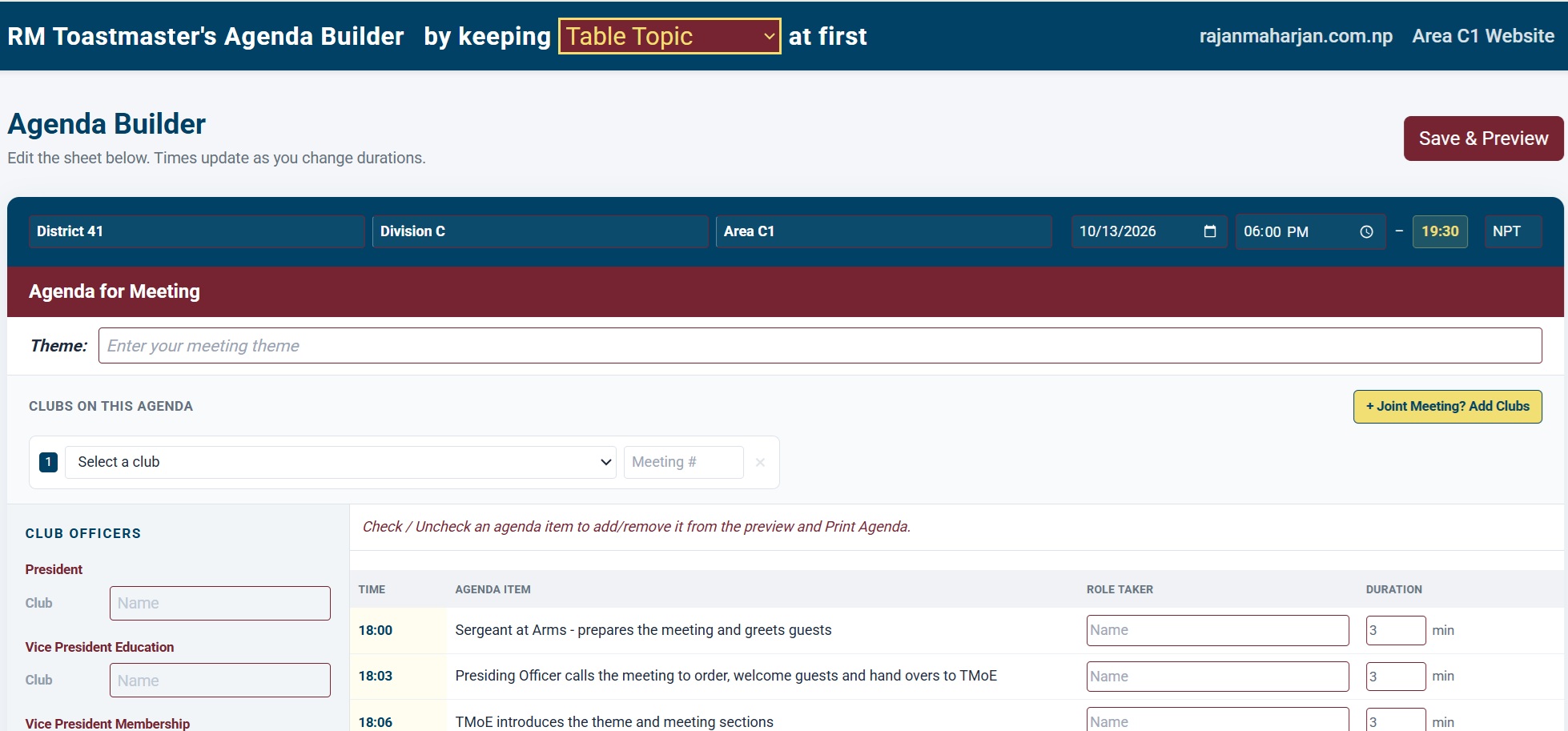Select Presiding Officer calls meeting item text
The height and width of the screenshot is (731, 1568).
726,676
